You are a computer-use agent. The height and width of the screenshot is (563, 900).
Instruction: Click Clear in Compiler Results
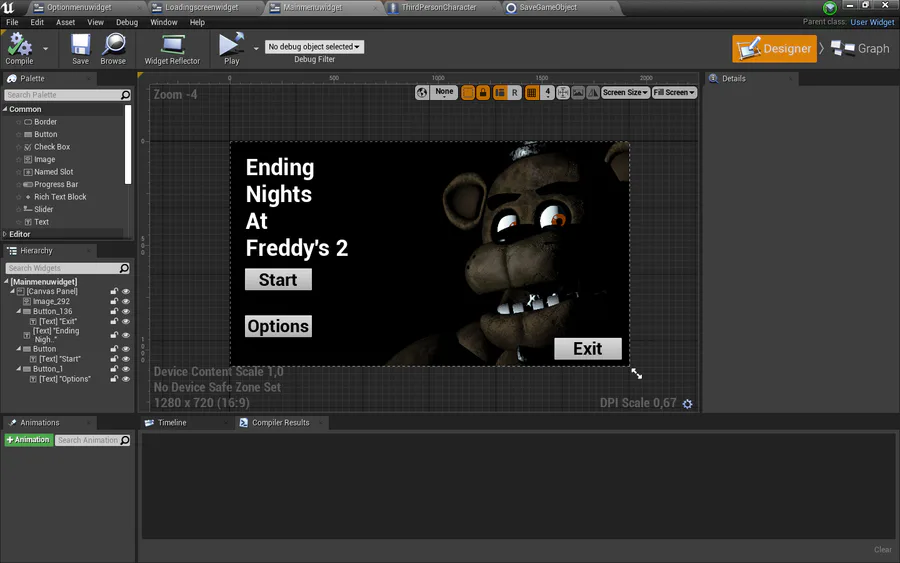pyautogui.click(x=883, y=549)
